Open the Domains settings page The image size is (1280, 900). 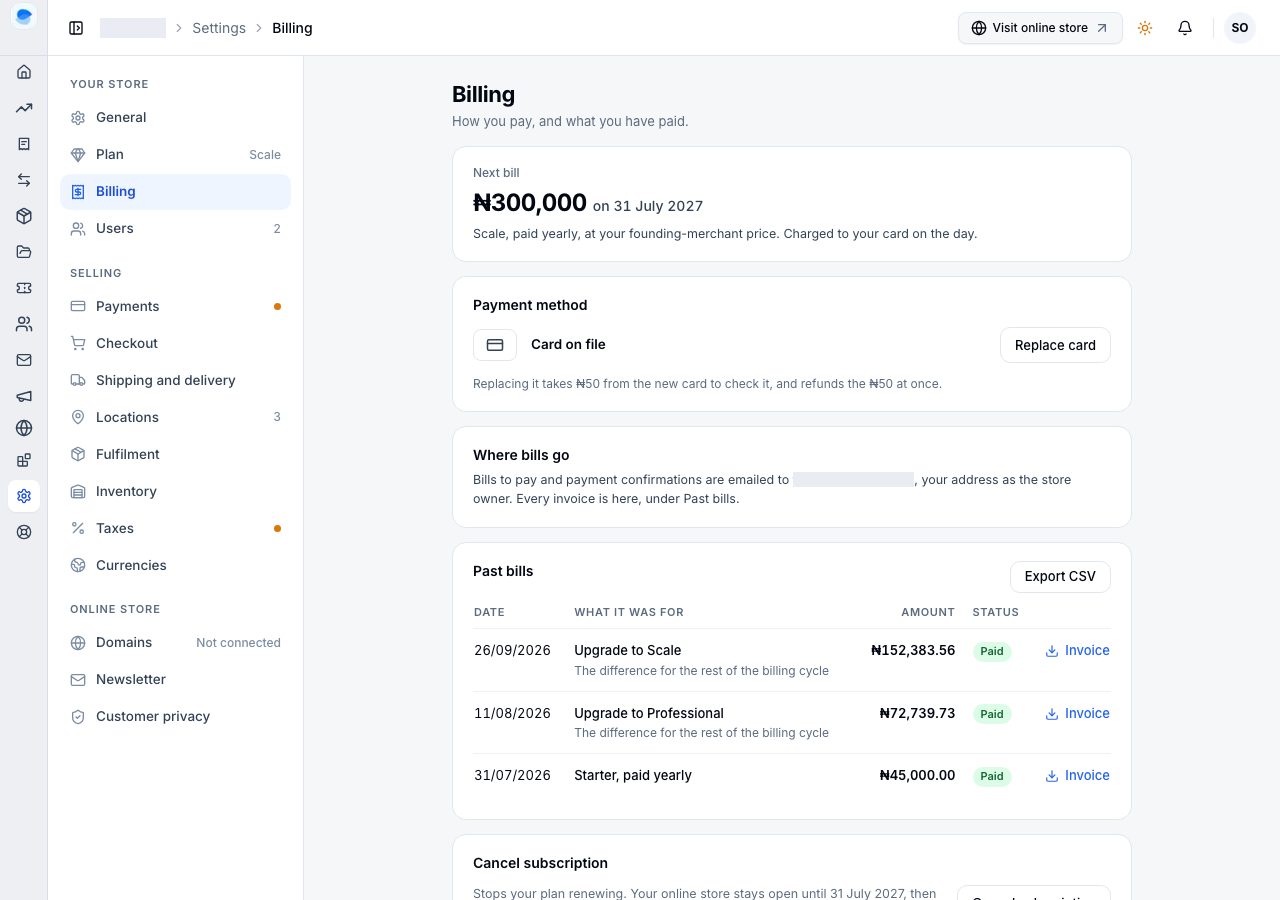pos(175,643)
